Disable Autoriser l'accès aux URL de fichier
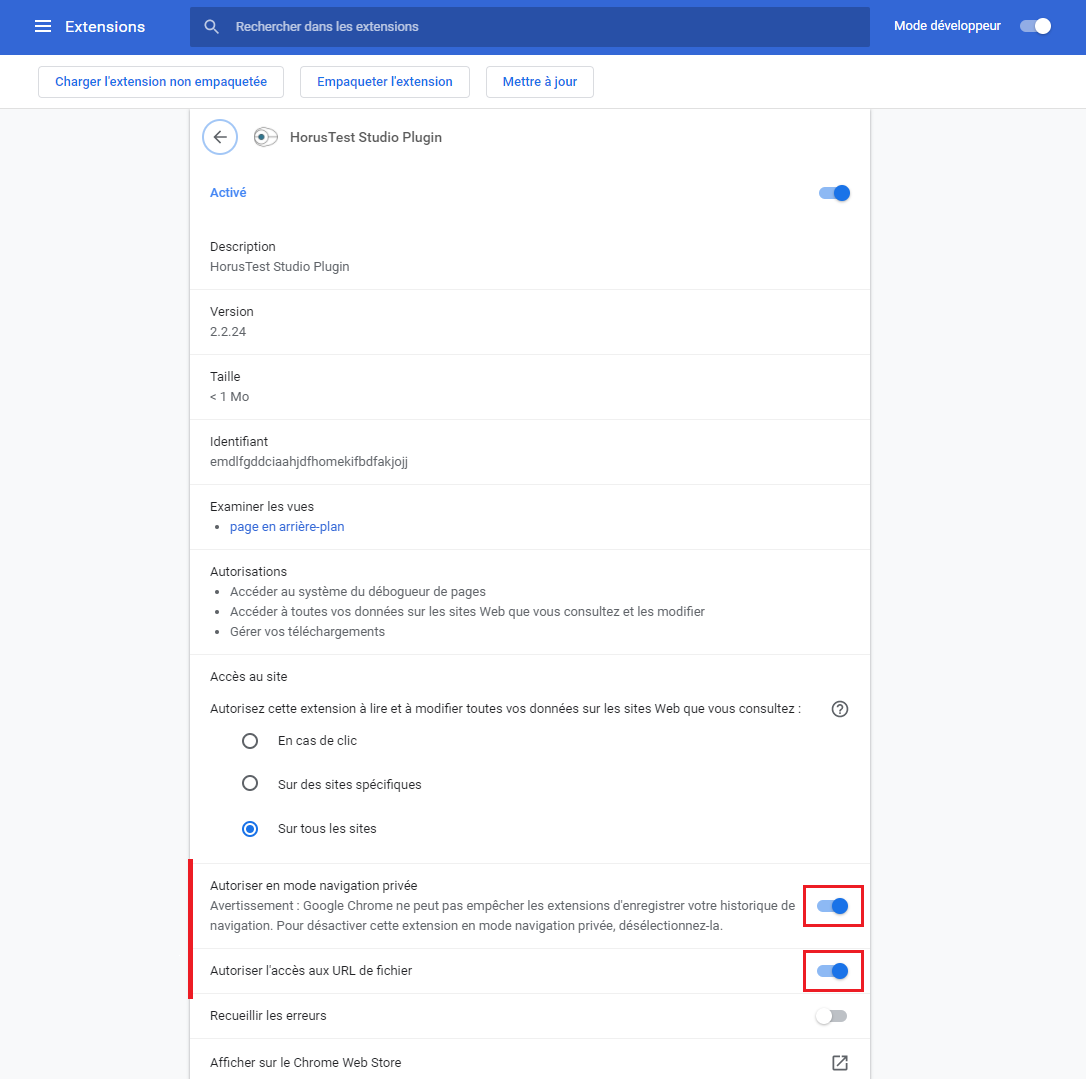1086x1080 pixels. tap(832, 970)
